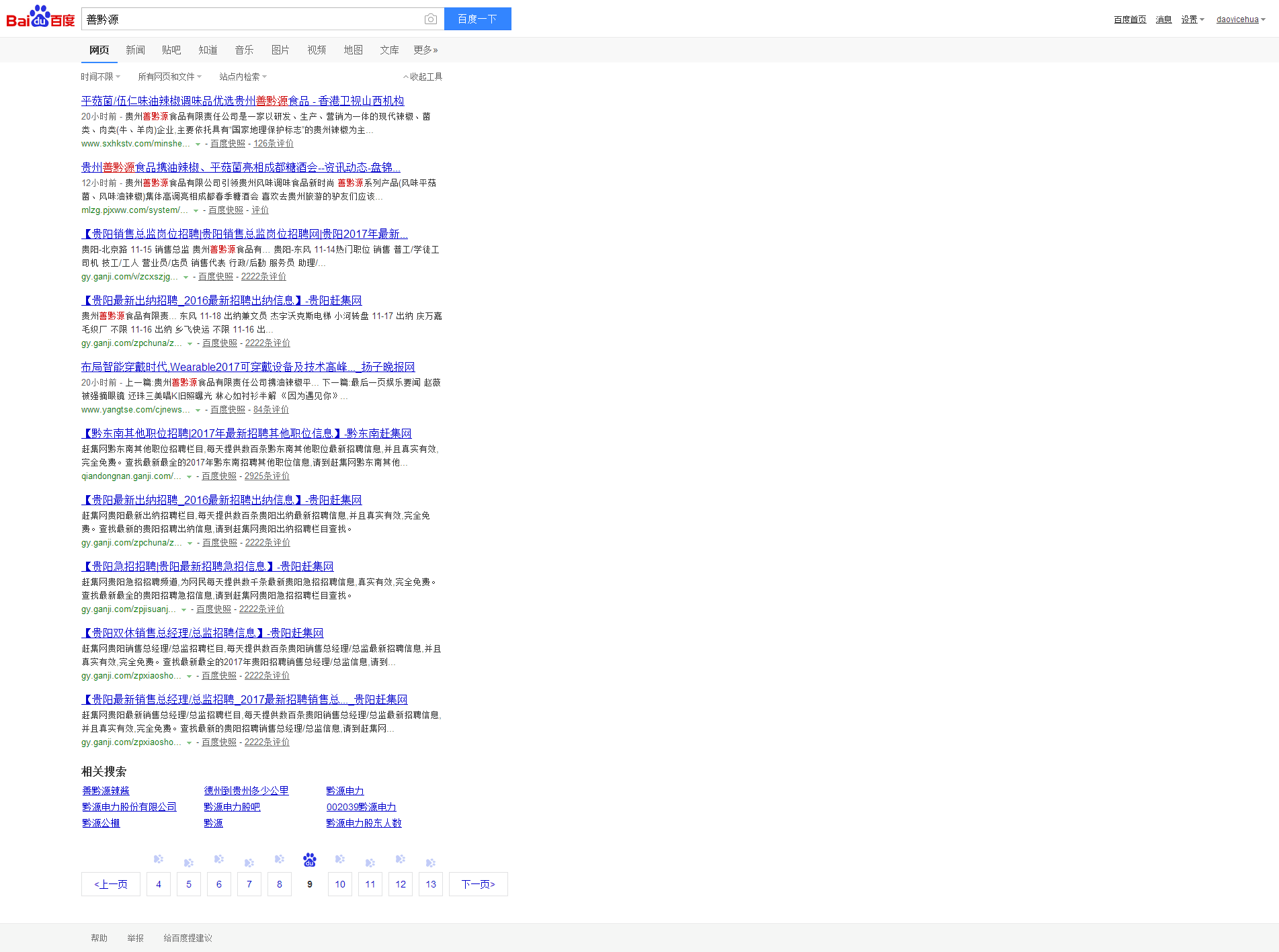The width and height of the screenshot is (1279, 952).
Task: Click the paw icon above page 10
Action: tap(340, 859)
